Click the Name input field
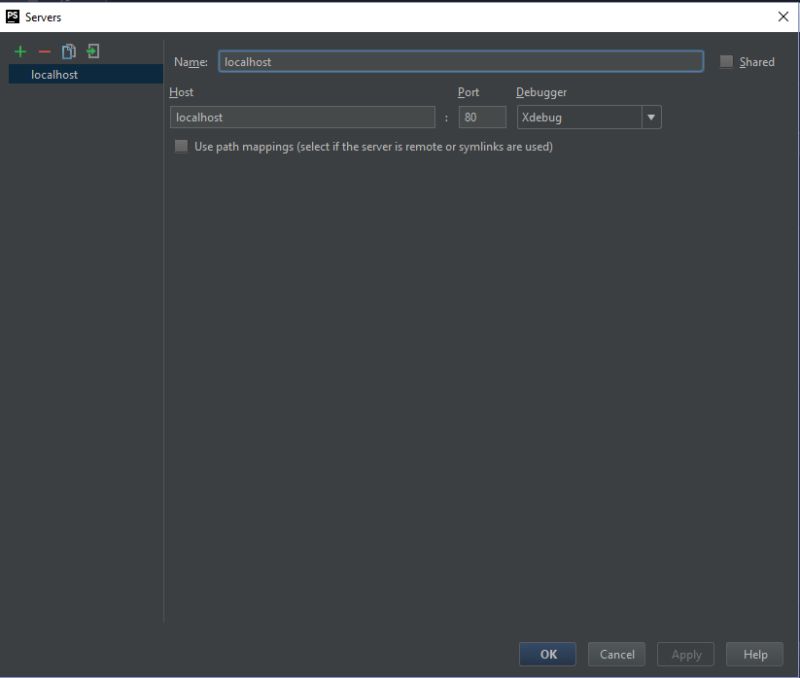The height and width of the screenshot is (678, 800). [x=461, y=62]
